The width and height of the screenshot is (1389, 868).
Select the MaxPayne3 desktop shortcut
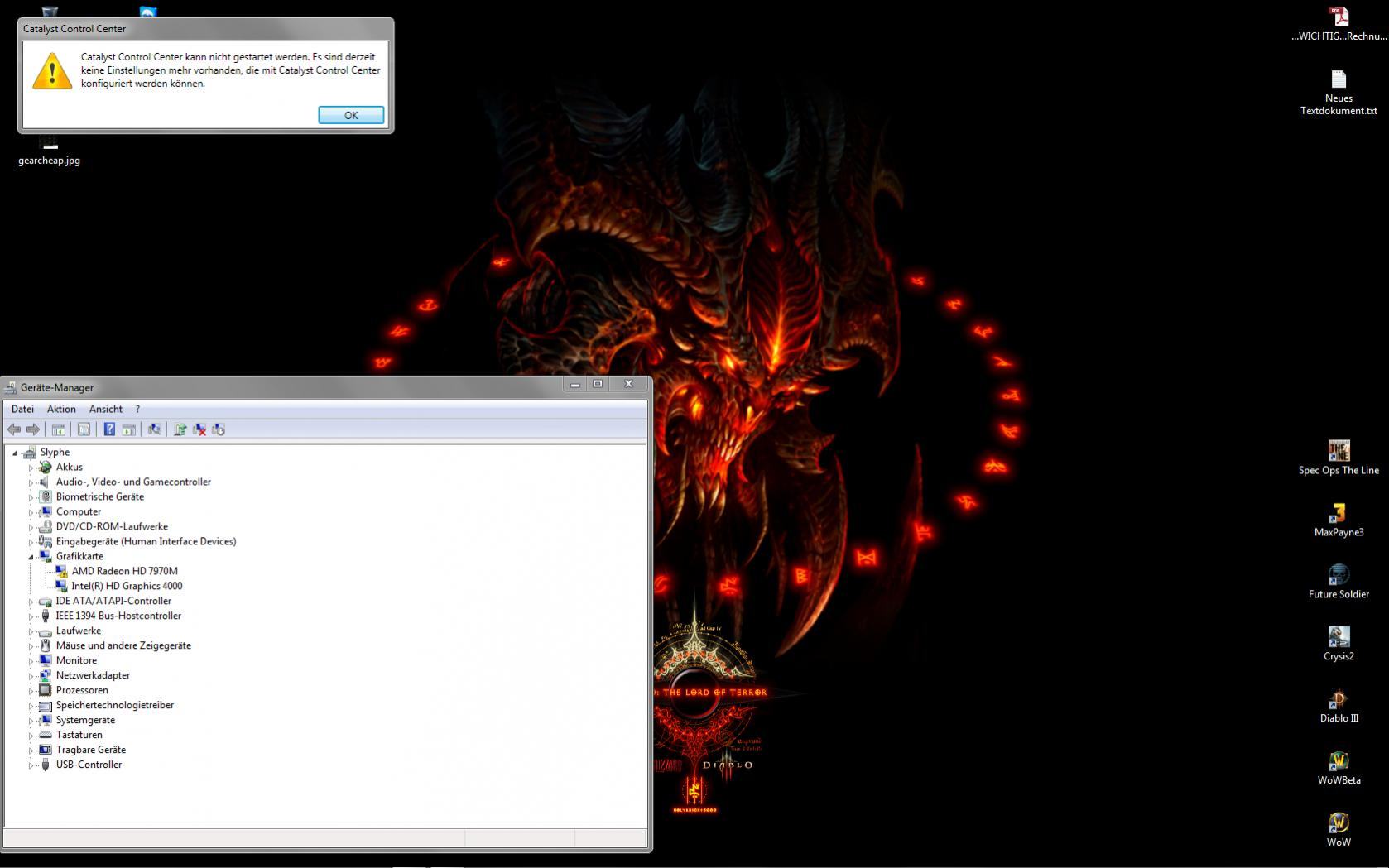pos(1339,520)
